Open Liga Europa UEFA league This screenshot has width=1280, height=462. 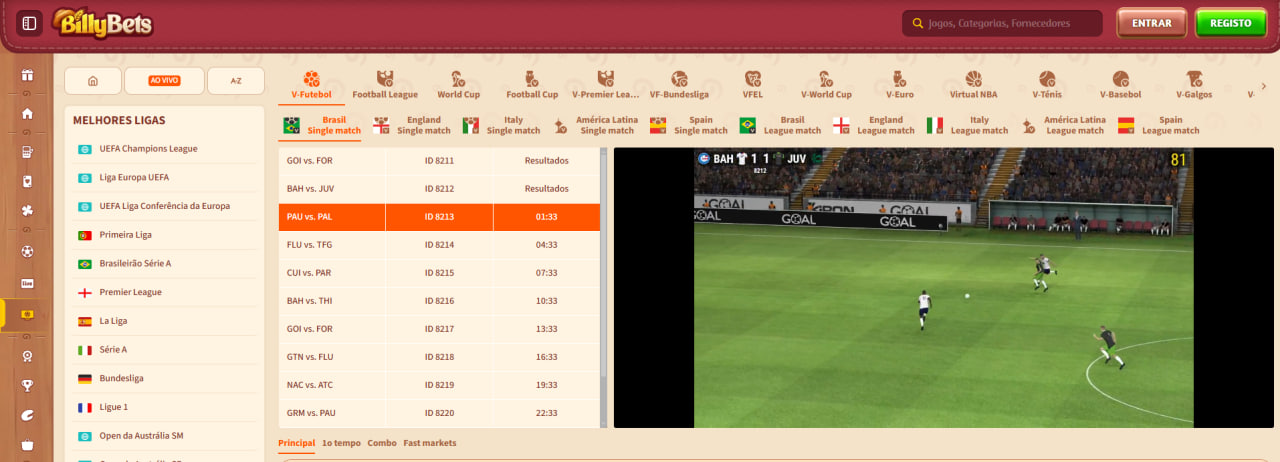coord(165,178)
